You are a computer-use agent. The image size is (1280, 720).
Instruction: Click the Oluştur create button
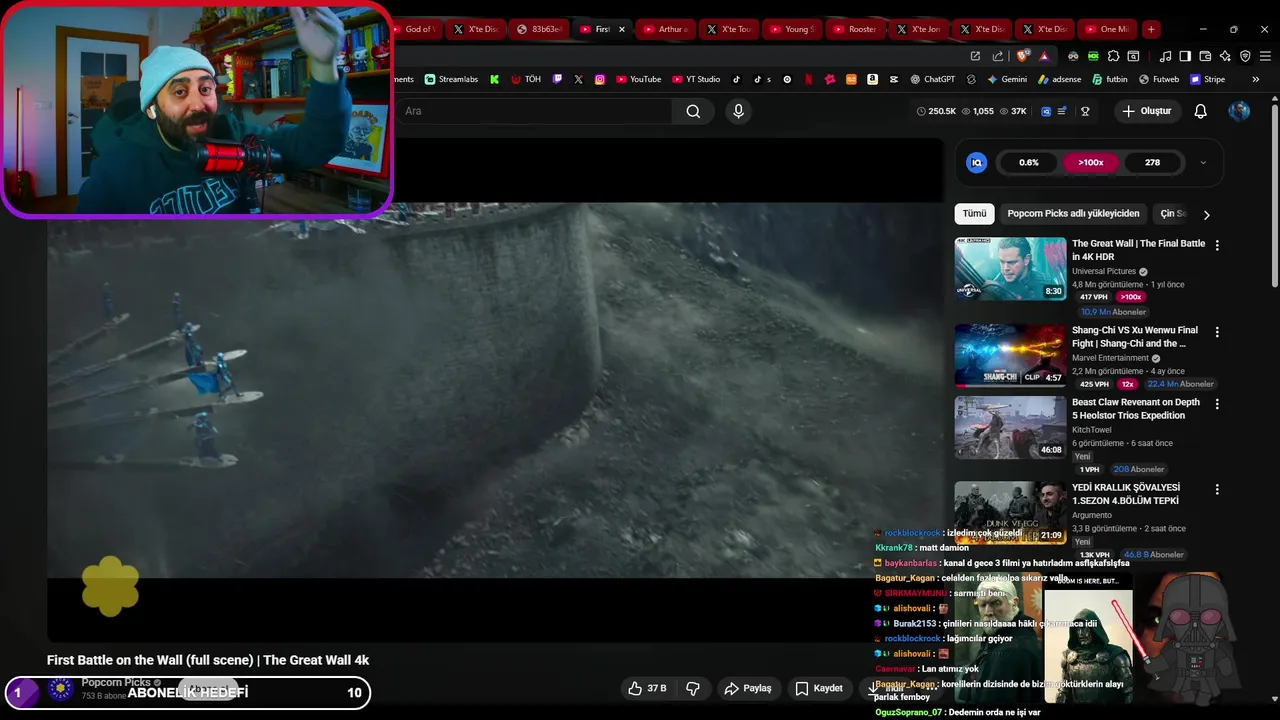(x=1146, y=111)
